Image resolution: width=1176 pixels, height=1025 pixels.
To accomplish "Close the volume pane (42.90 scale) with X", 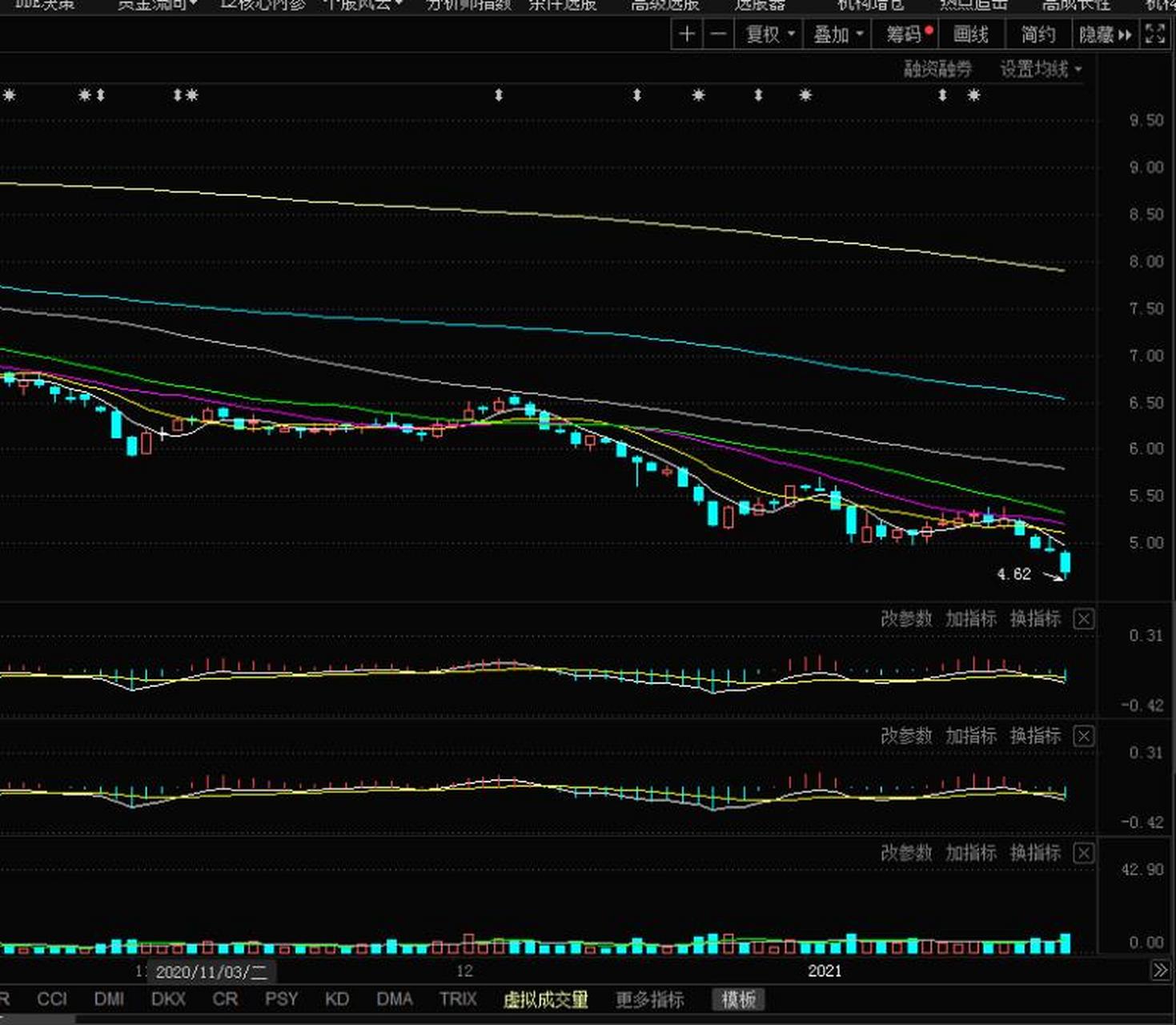I will tap(1083, 853).
